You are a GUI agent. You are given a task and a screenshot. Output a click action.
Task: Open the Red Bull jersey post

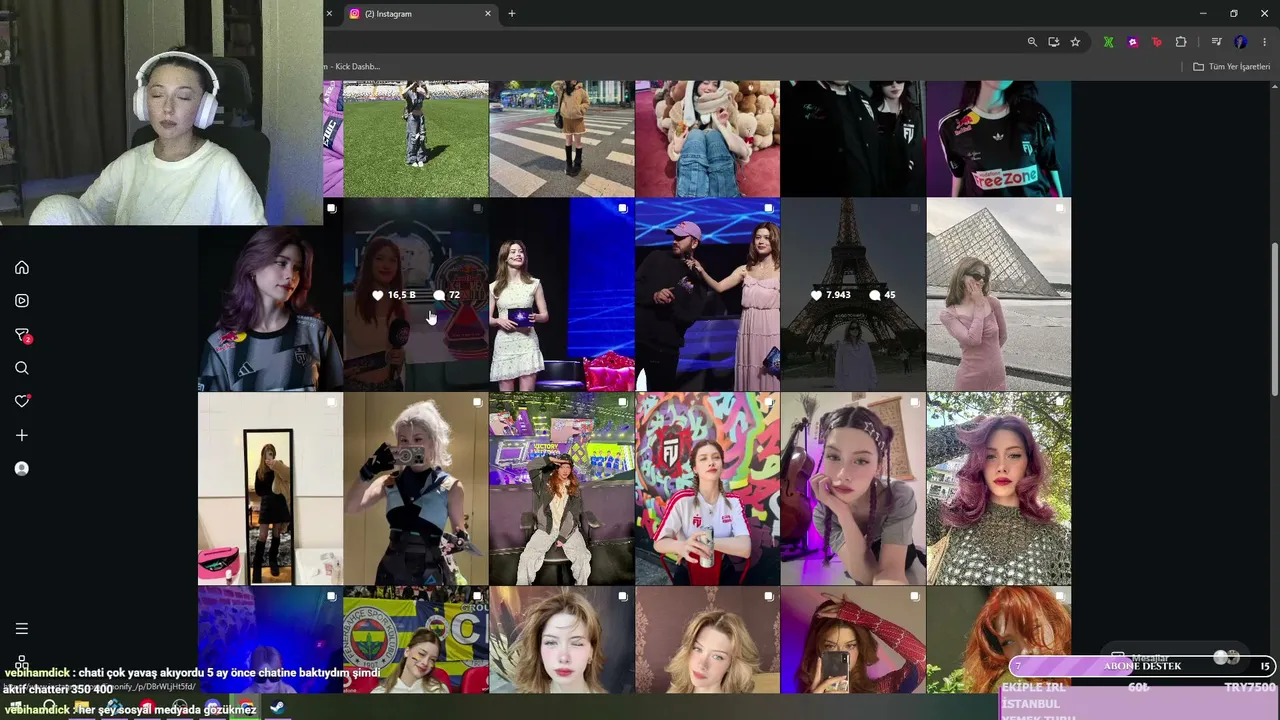point(999,139)
